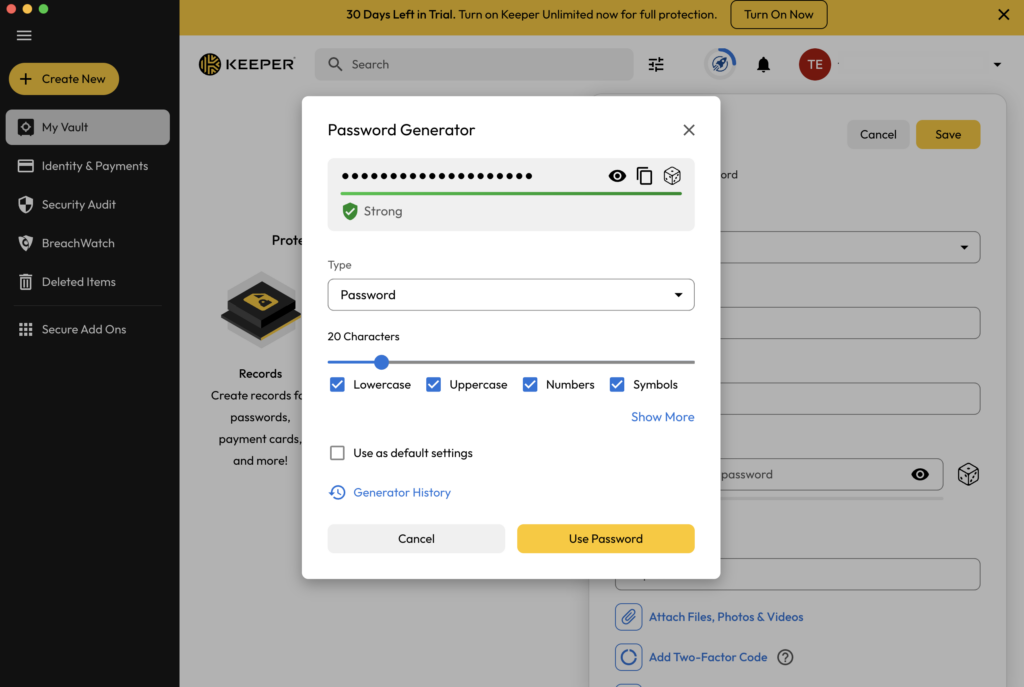Image resolution: width=1024 pixels, height=687 pixels.
Task: Click Turn On Now in trial banner
Action: coord(778,14)
